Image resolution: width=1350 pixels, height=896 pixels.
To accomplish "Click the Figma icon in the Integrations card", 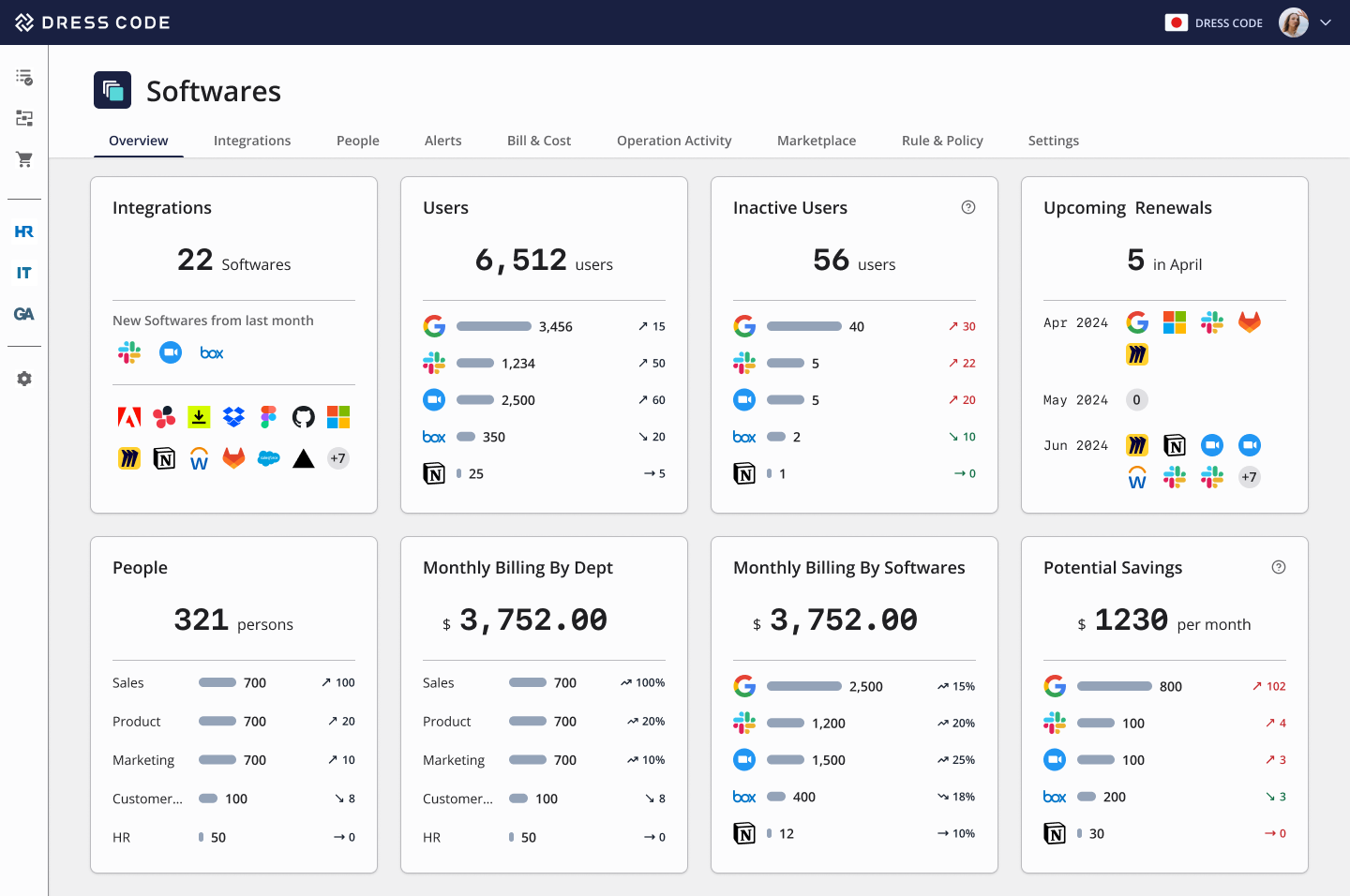I will [269, 416].
